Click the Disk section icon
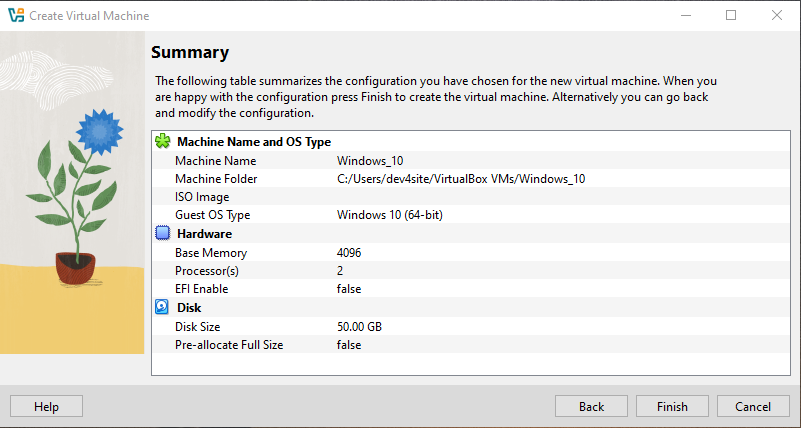 pyautogui.click(x=163, y=308)
